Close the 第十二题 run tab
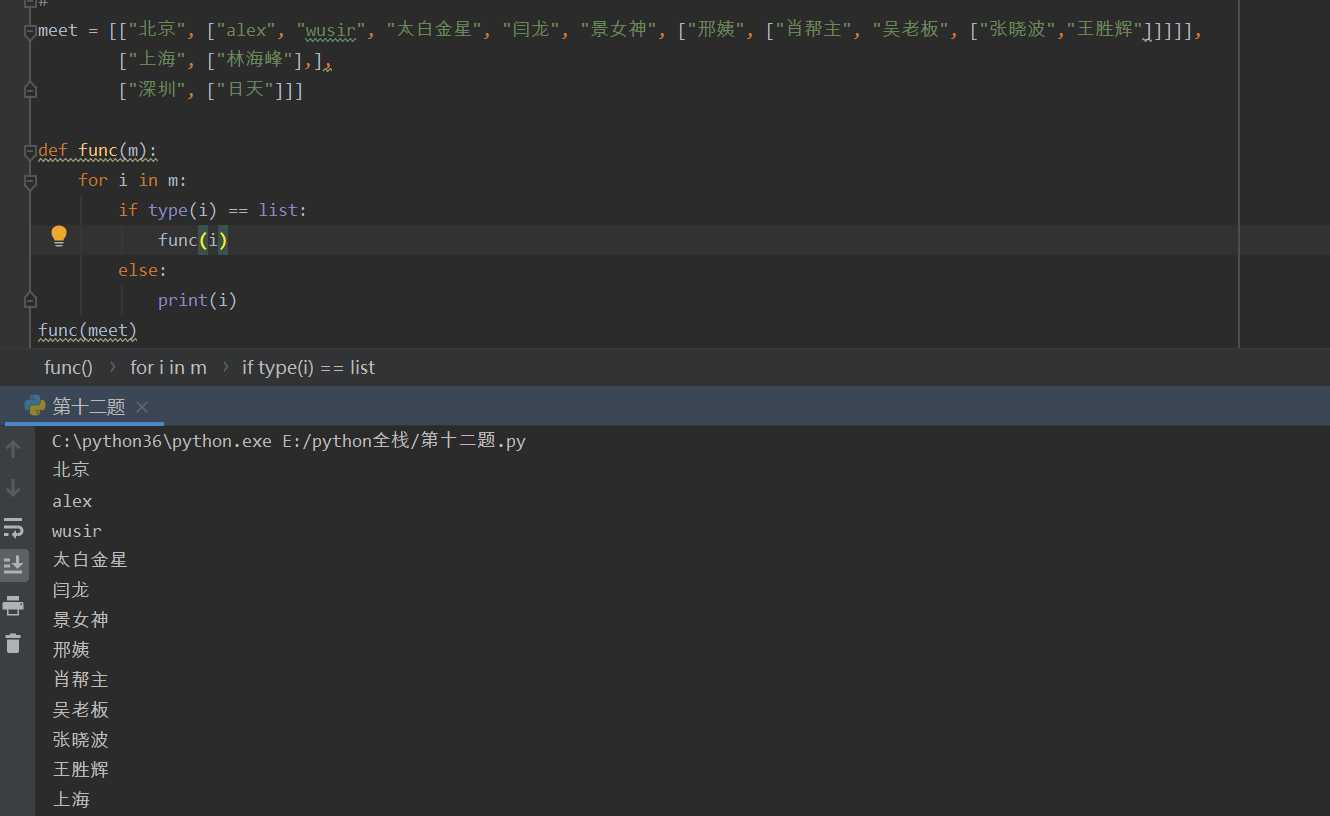 (142, 407)
